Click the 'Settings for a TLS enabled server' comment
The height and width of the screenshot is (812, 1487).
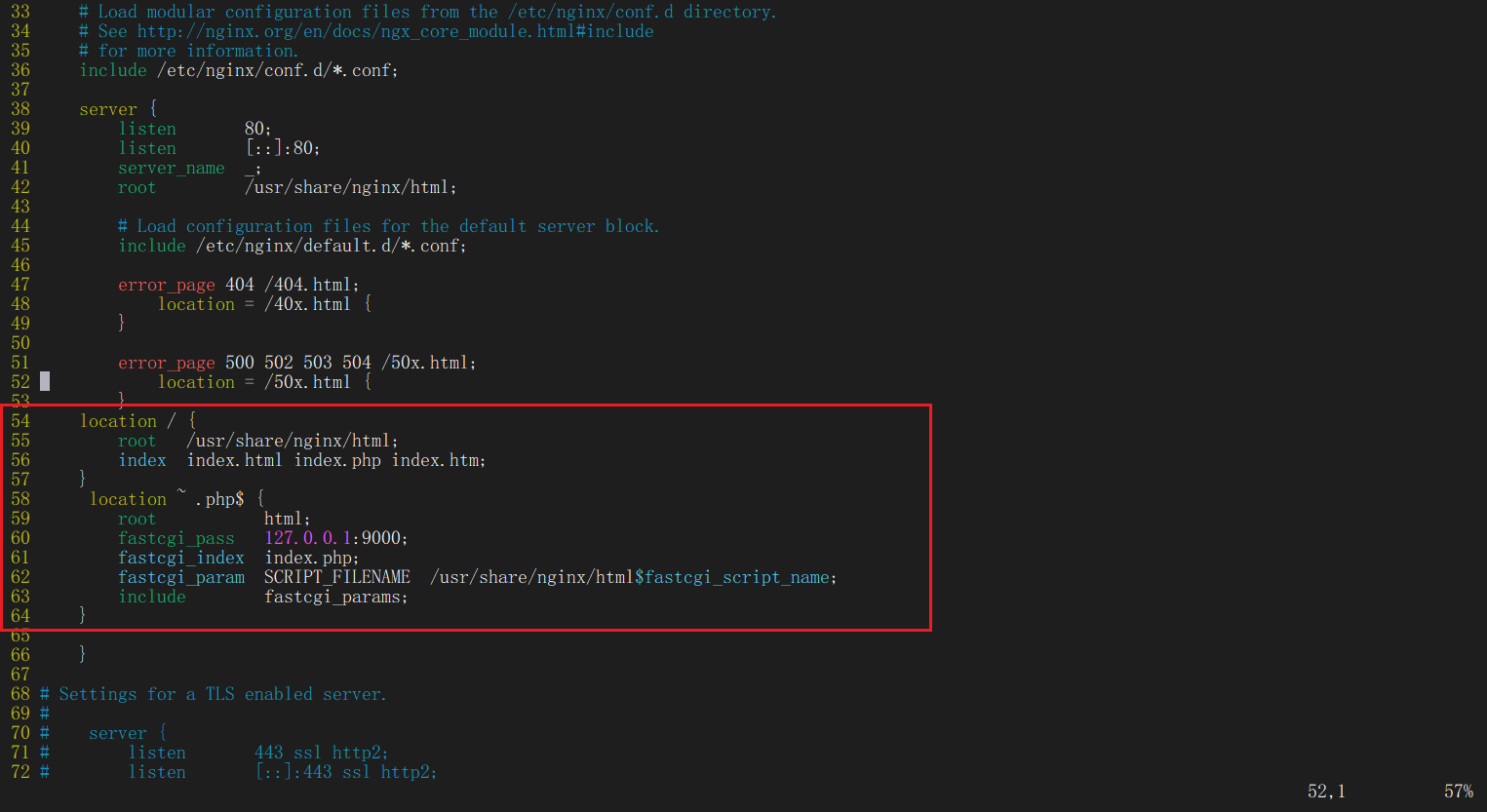click(222, 694)
